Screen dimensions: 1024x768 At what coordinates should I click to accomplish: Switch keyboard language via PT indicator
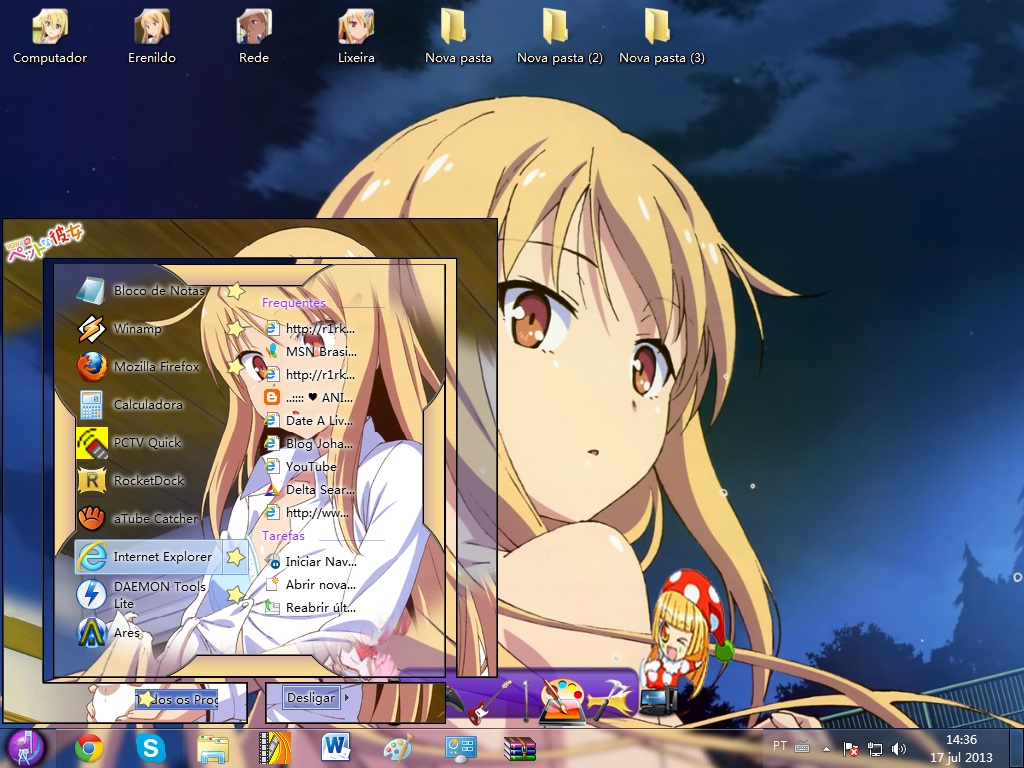coord(780,745)
